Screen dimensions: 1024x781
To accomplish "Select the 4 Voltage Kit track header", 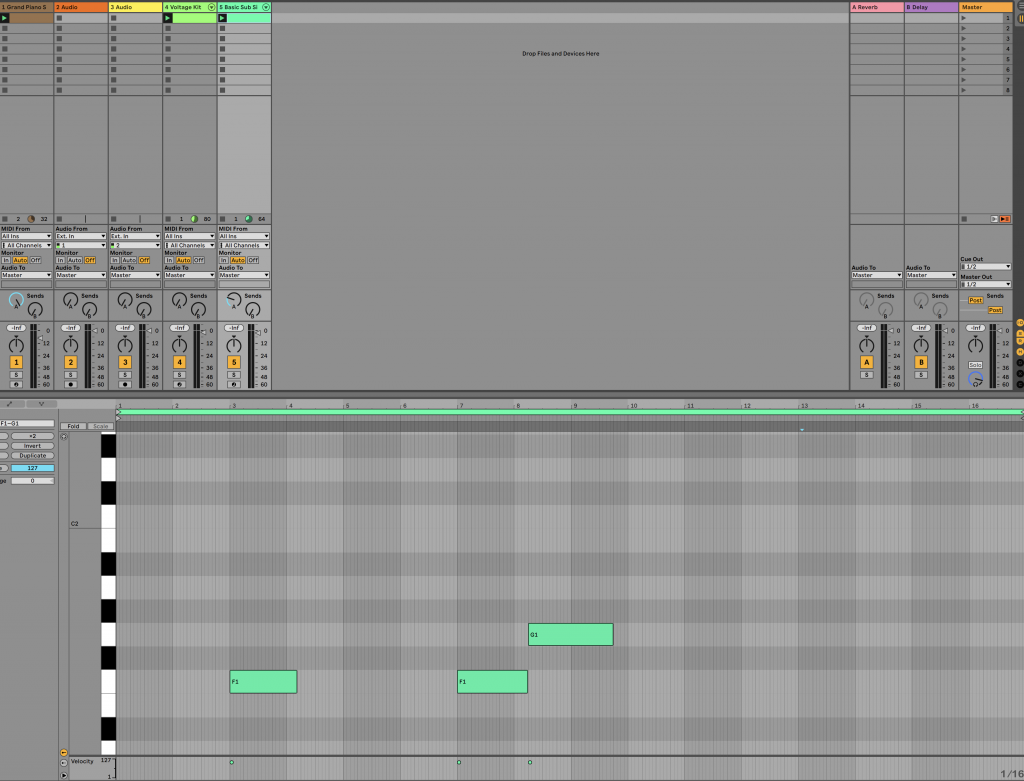I will 185,7.
